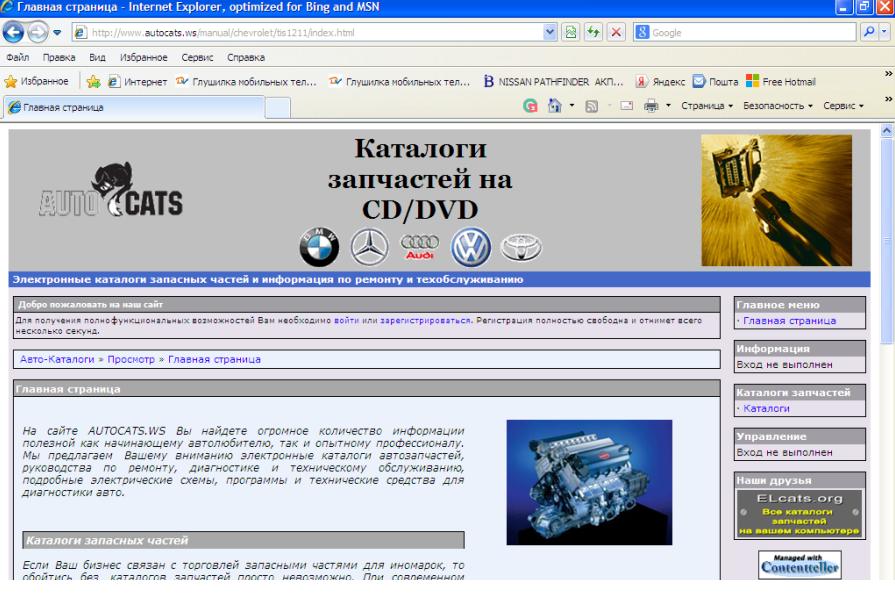
Task: Open the Сервис command bar dropdown
Action: click(x=843, y=106)
